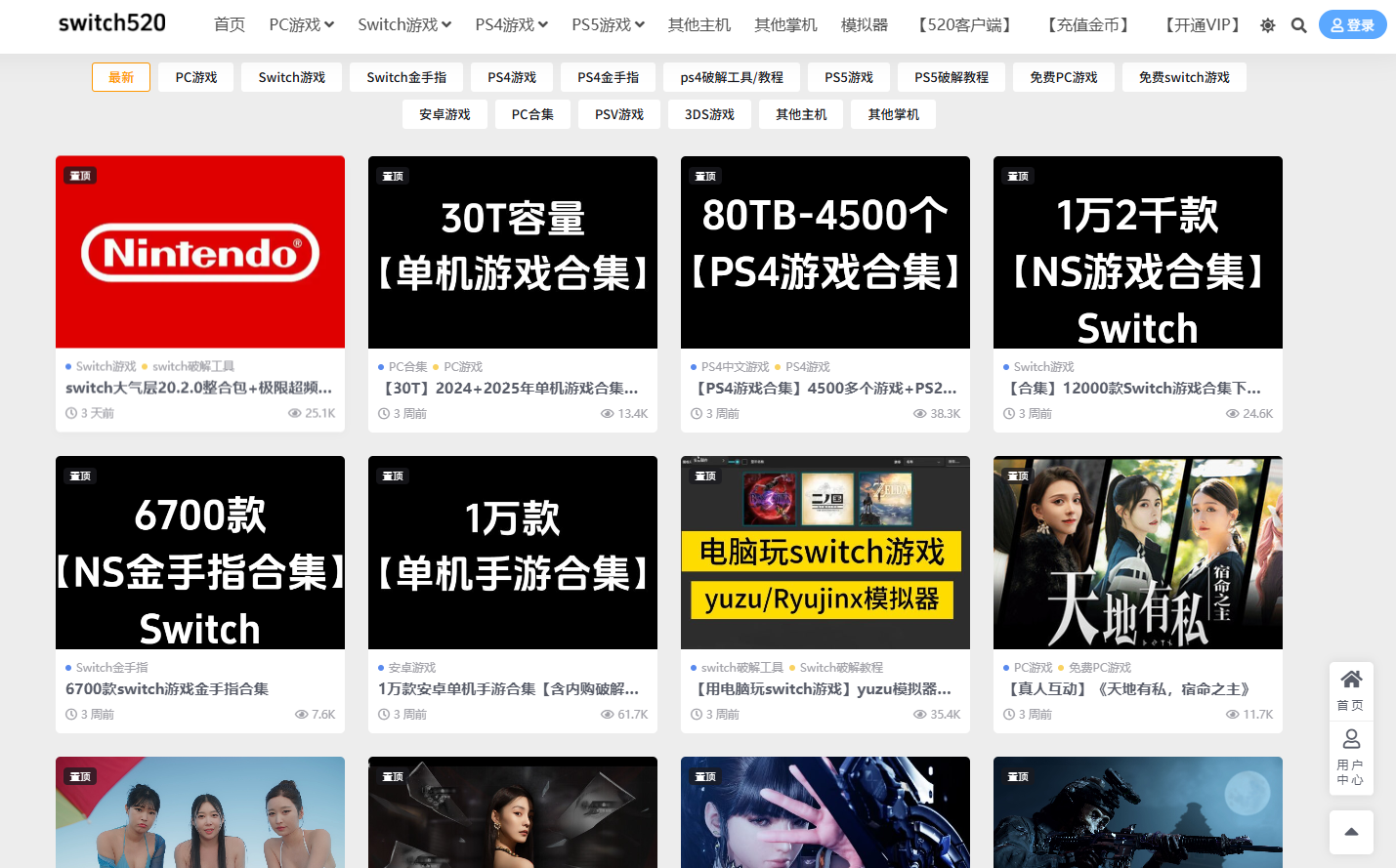The height and width of the screenshot is (868, 1396).
Task: Open Nintendo logo thumbnail post
Action: pyautogui.click(x=200, y=252)
